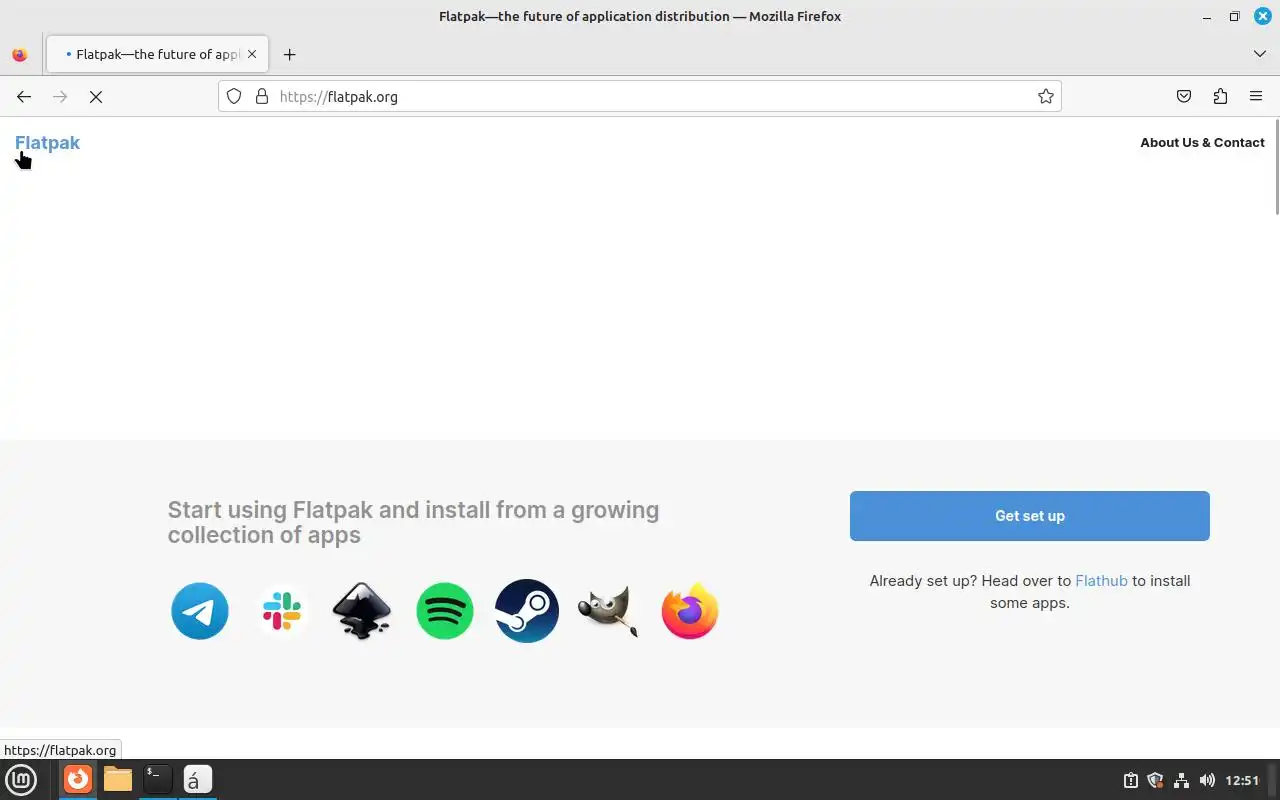
Task: Click the volume speaker tray icon
Action: click(1207, 781)
